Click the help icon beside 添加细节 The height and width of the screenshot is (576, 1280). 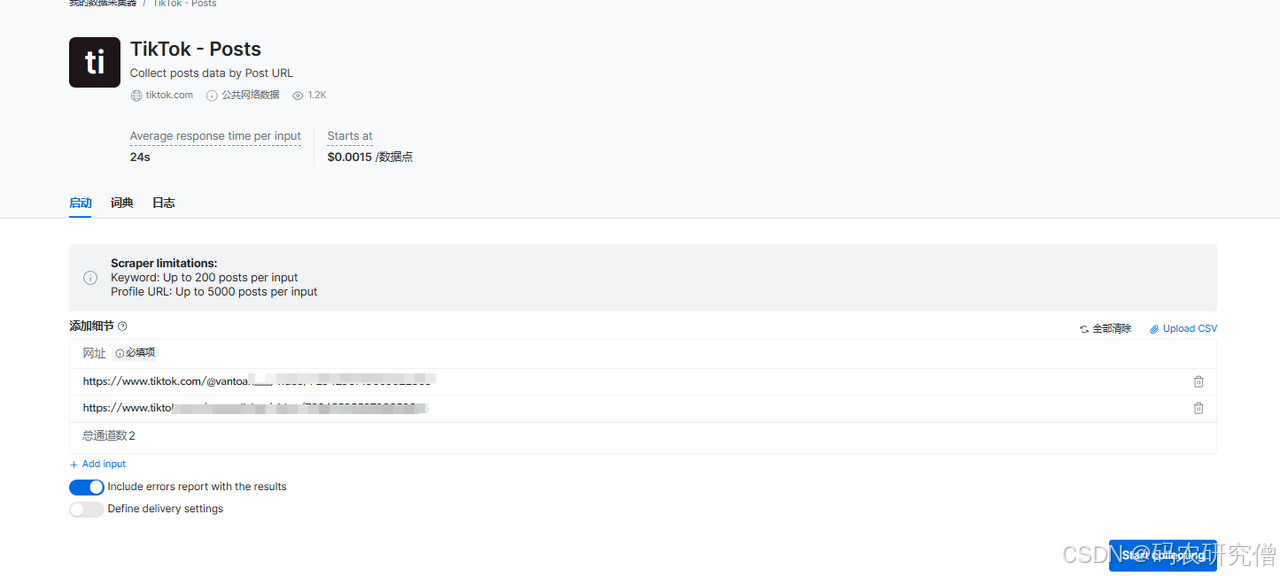coord(123,326)
